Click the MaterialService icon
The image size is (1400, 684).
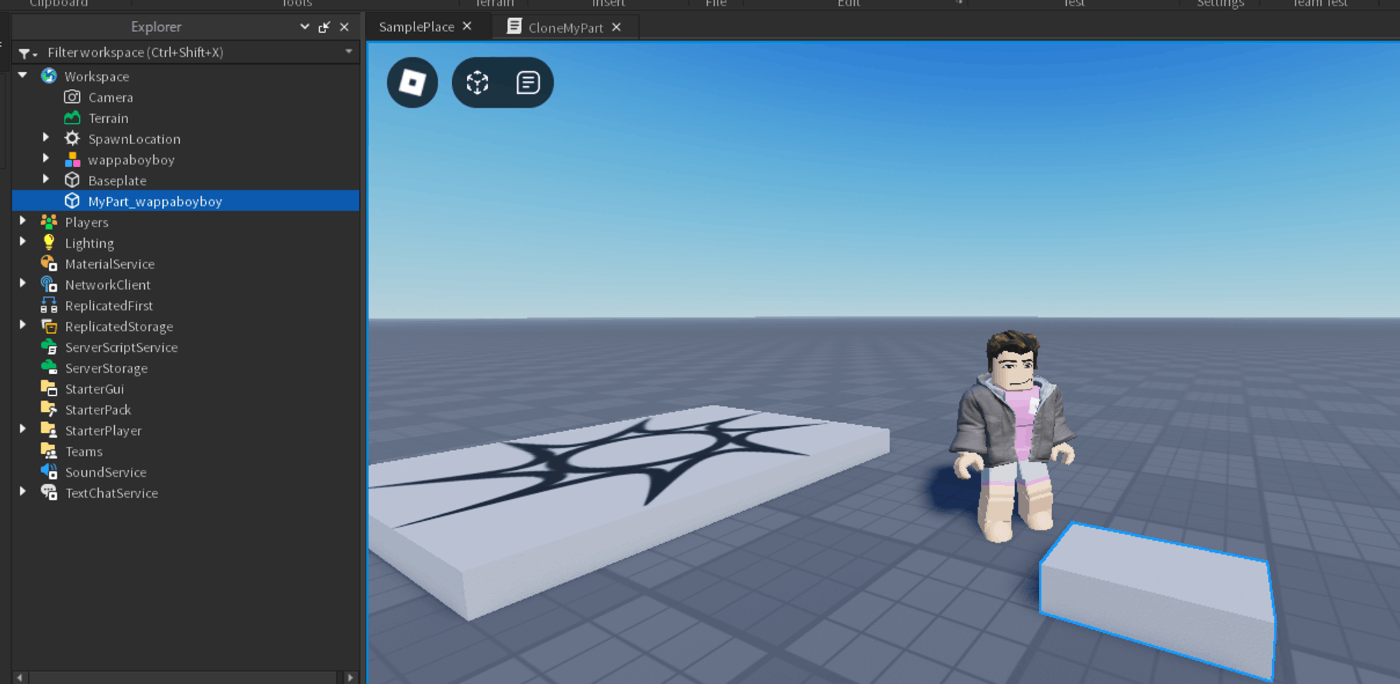click(48, 264)
